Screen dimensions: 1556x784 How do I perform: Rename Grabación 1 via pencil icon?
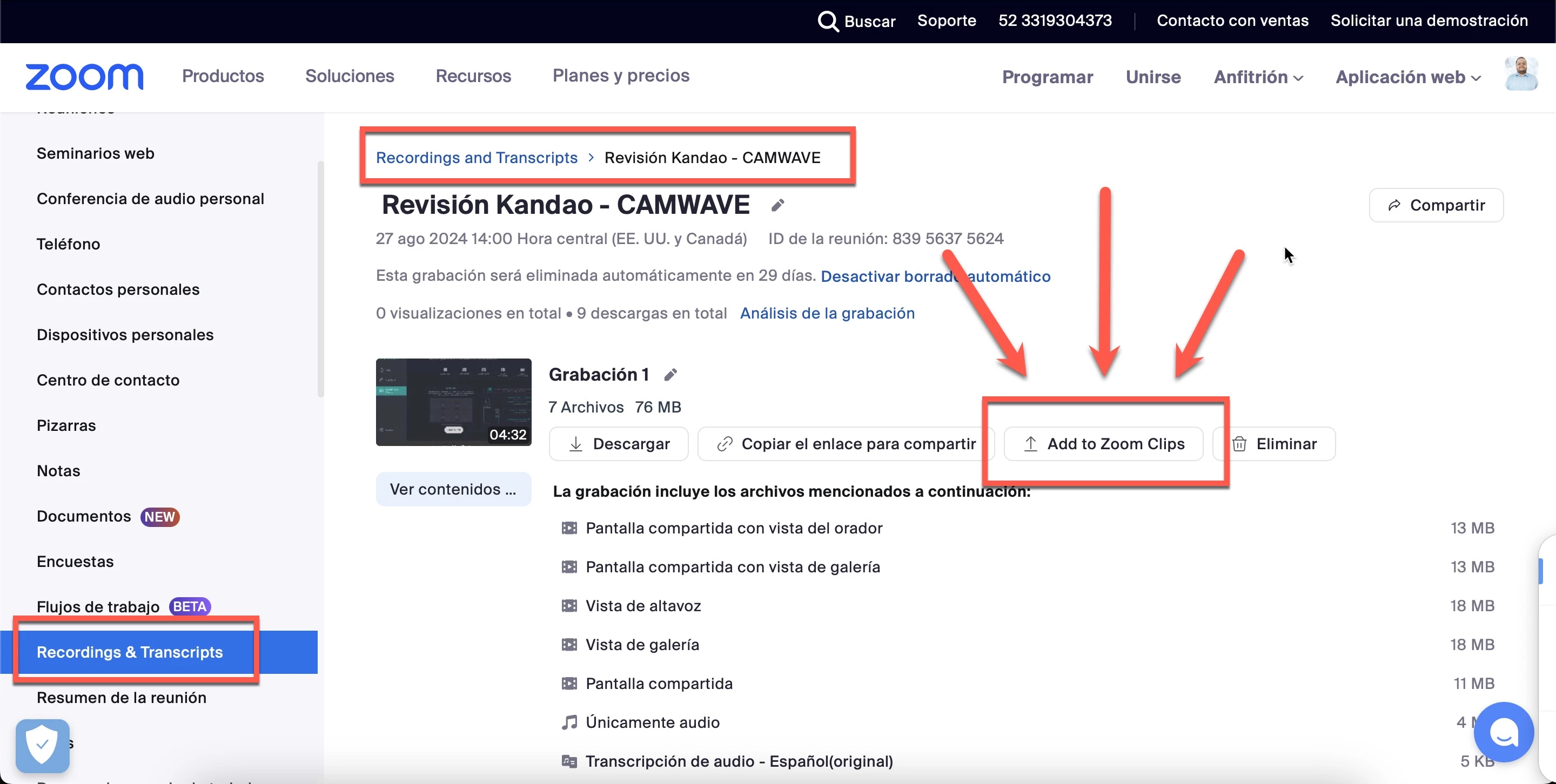[x=670, y=375]
